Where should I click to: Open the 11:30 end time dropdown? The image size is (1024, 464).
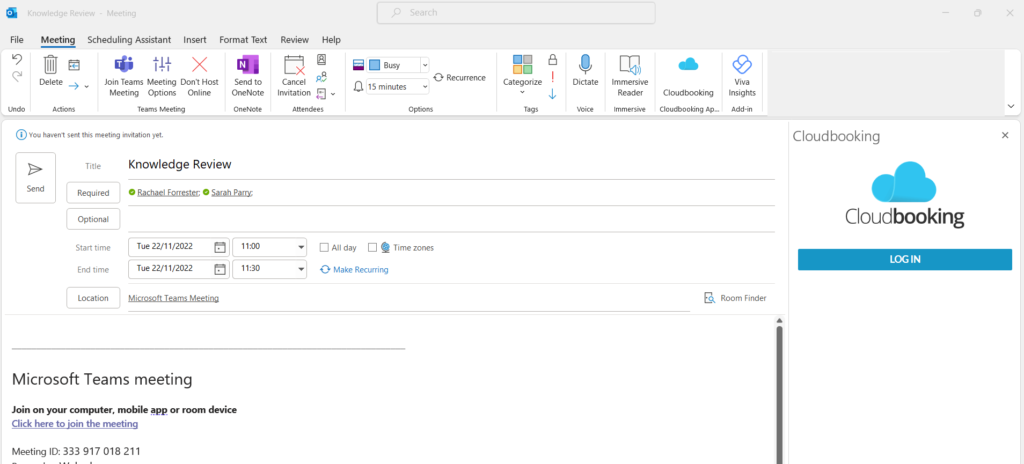(x=301, y=269)
